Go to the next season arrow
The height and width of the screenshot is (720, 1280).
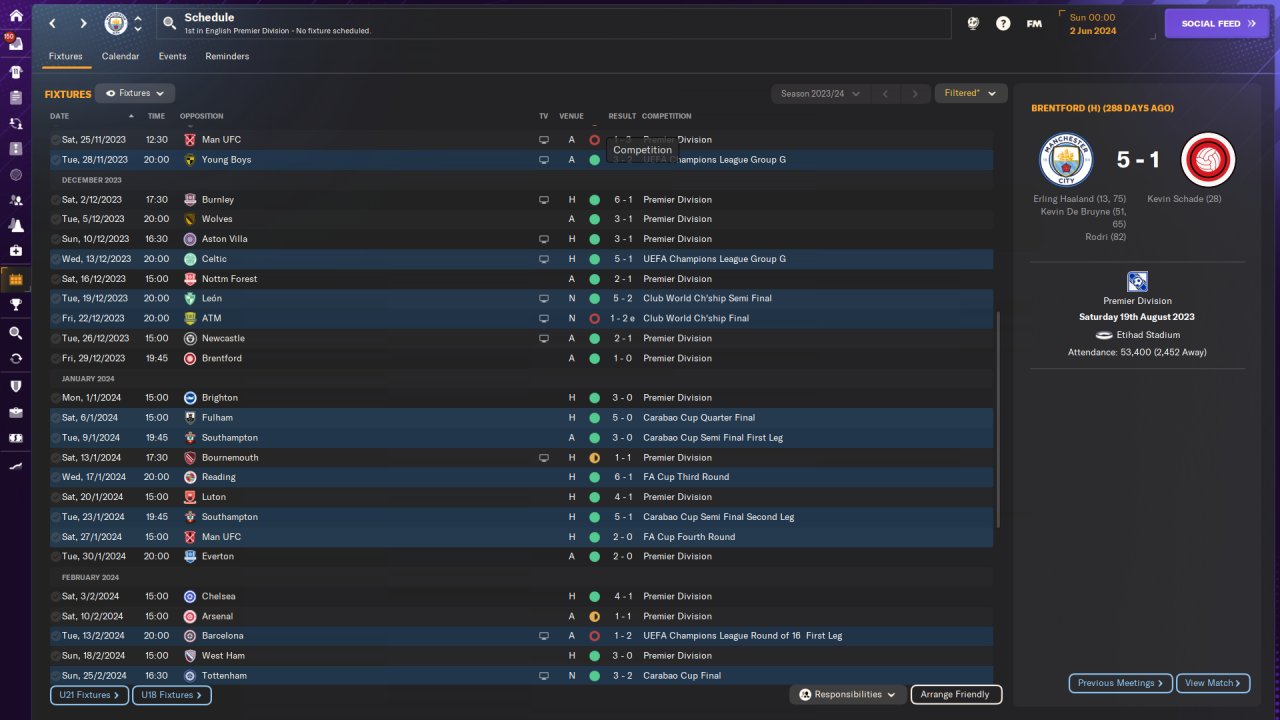pyautogui.click(x=915, y=93)
